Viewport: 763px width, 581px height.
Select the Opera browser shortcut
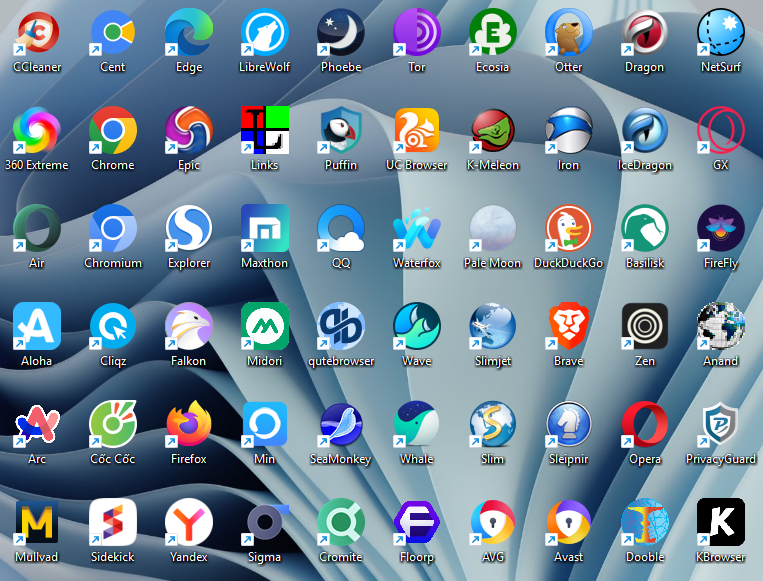coord(645,424)
